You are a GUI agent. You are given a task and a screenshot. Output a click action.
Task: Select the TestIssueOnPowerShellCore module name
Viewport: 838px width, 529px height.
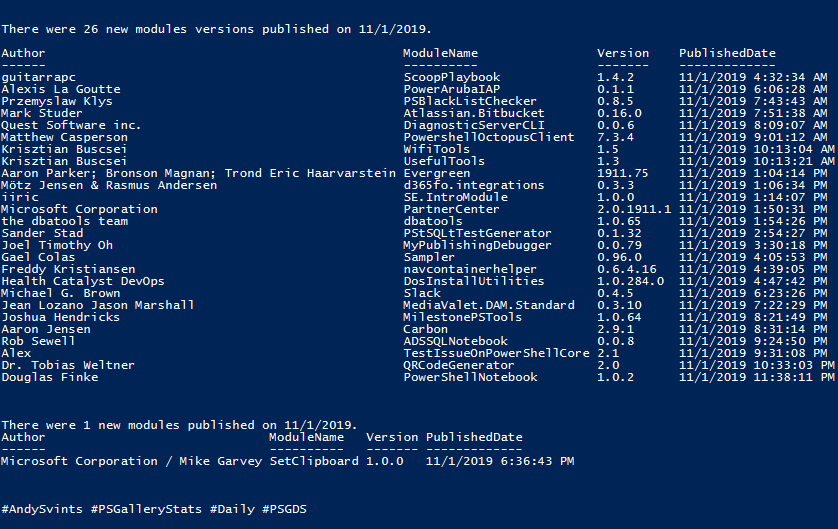click(496, 353)
